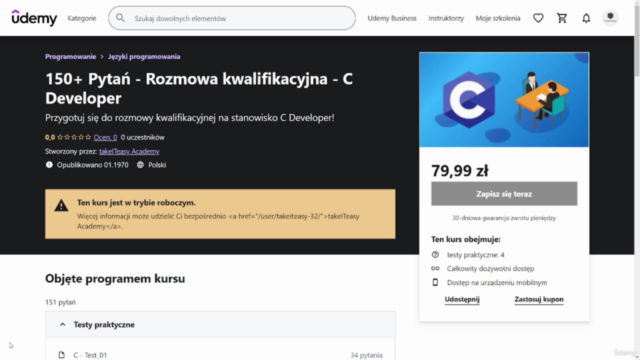
Task: Click the 'Przygotuj się do rozmowy' subtitle
Action: (190, 118)
